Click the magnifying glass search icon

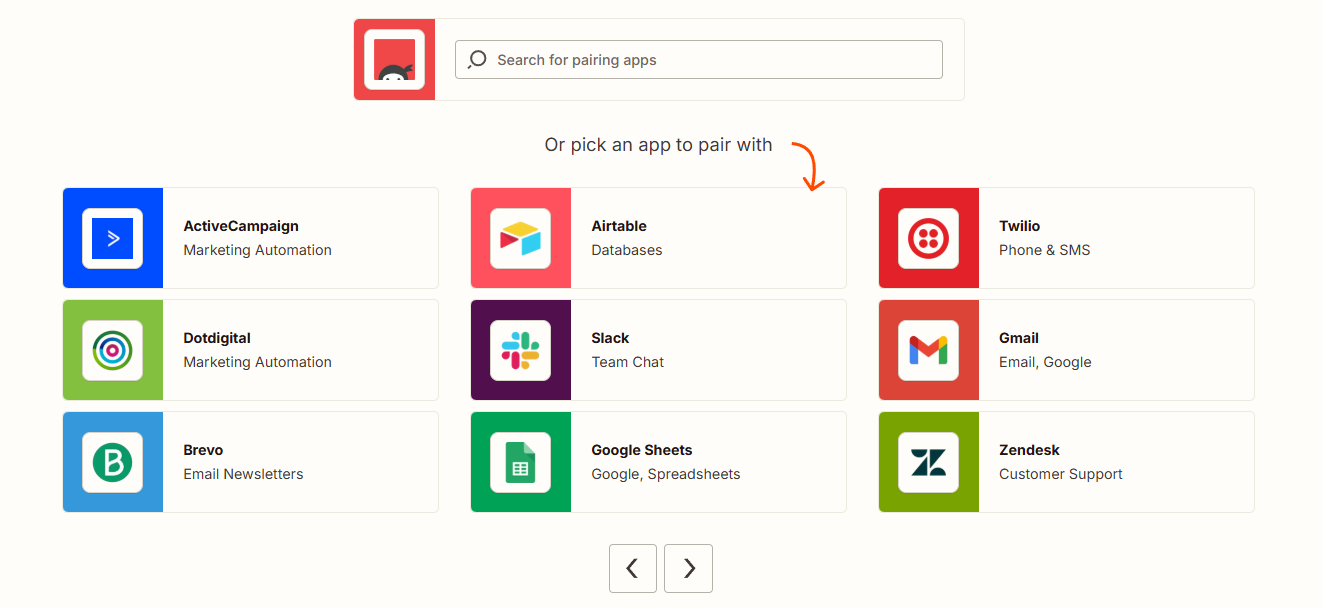click(x=477, y=59)
